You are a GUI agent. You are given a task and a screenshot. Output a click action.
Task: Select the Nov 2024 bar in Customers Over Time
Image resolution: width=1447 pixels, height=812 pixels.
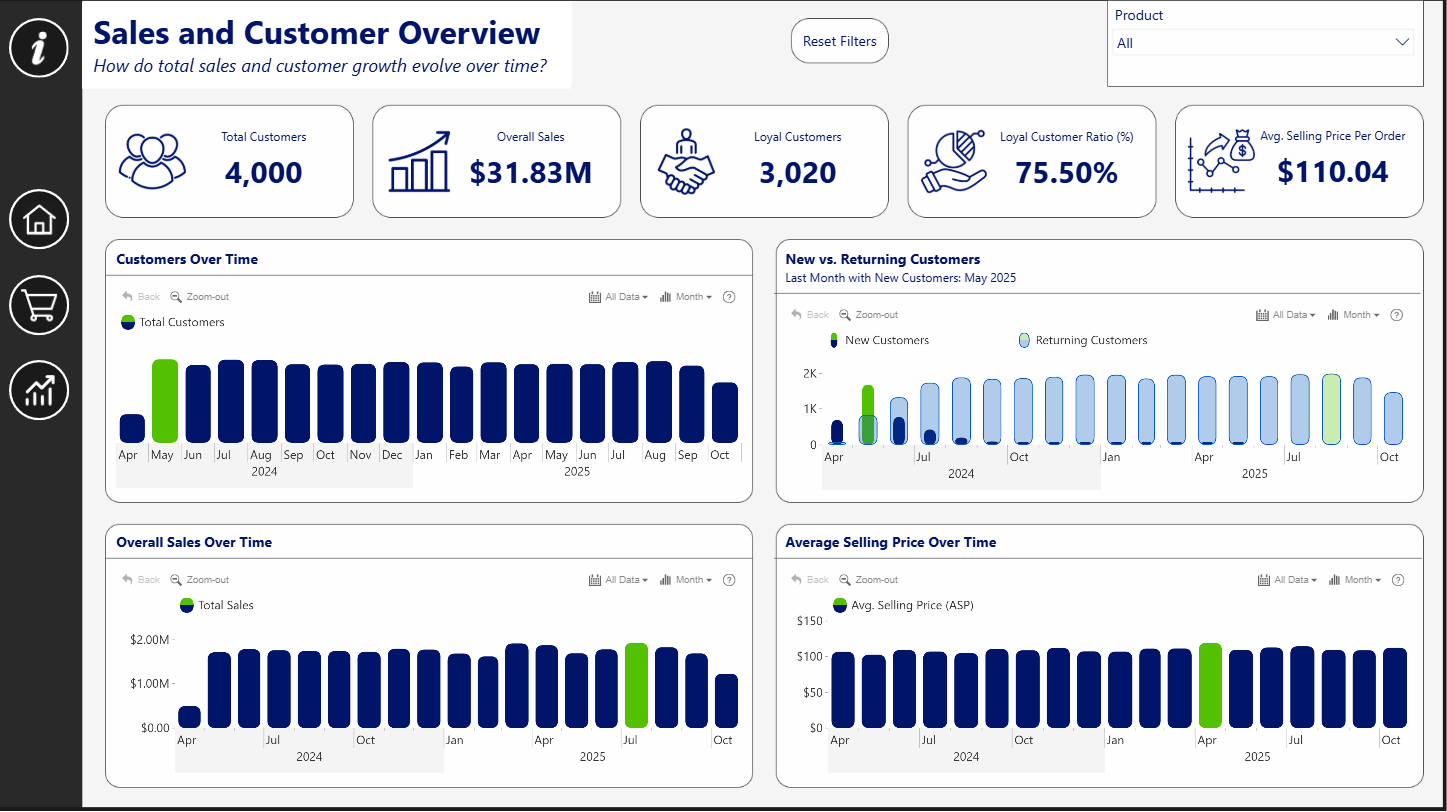pos(363,403)
